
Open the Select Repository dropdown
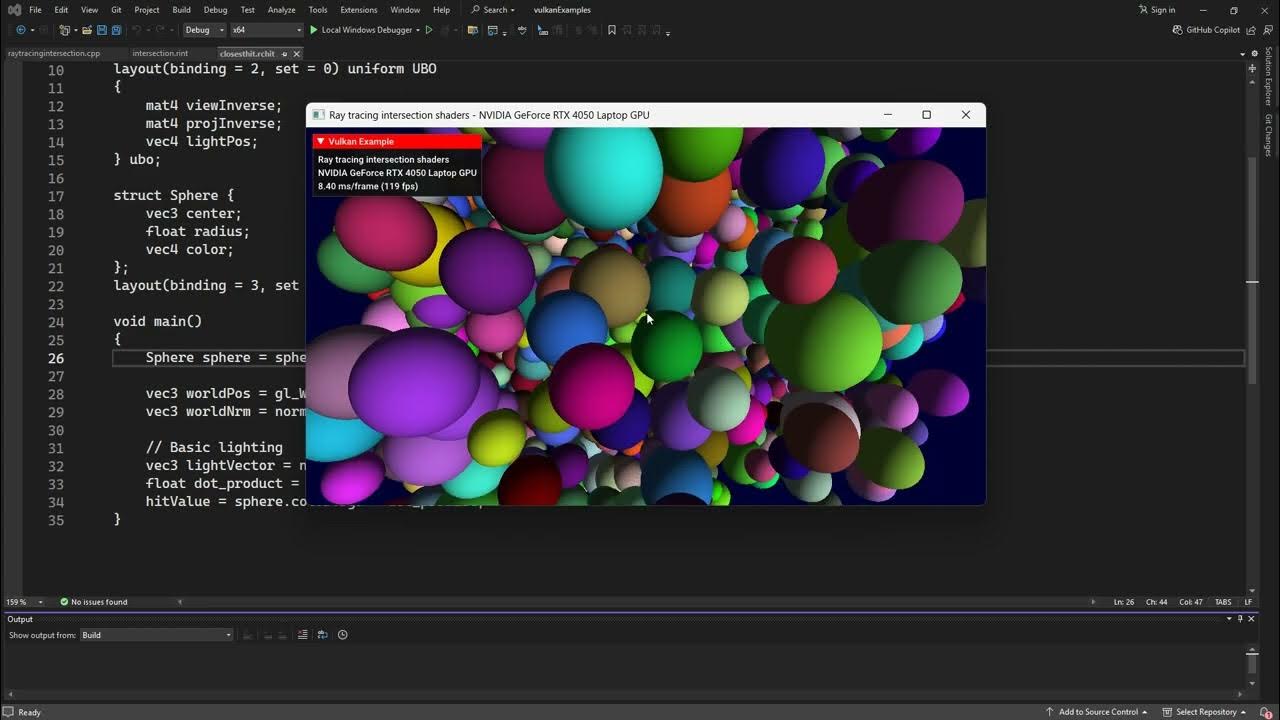coord(1205,712)
